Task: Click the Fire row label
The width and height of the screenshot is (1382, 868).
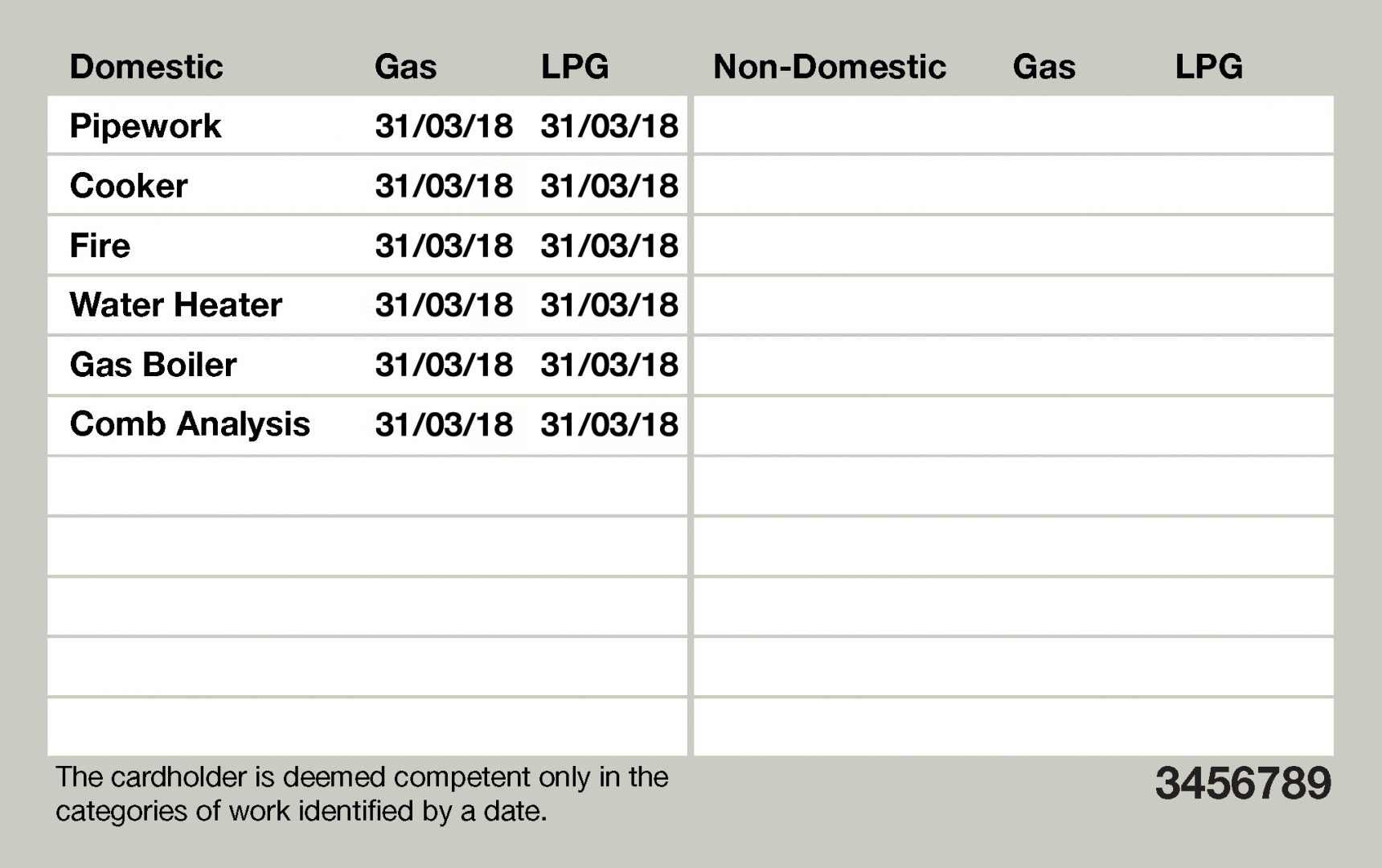Action: click(100, 245)
